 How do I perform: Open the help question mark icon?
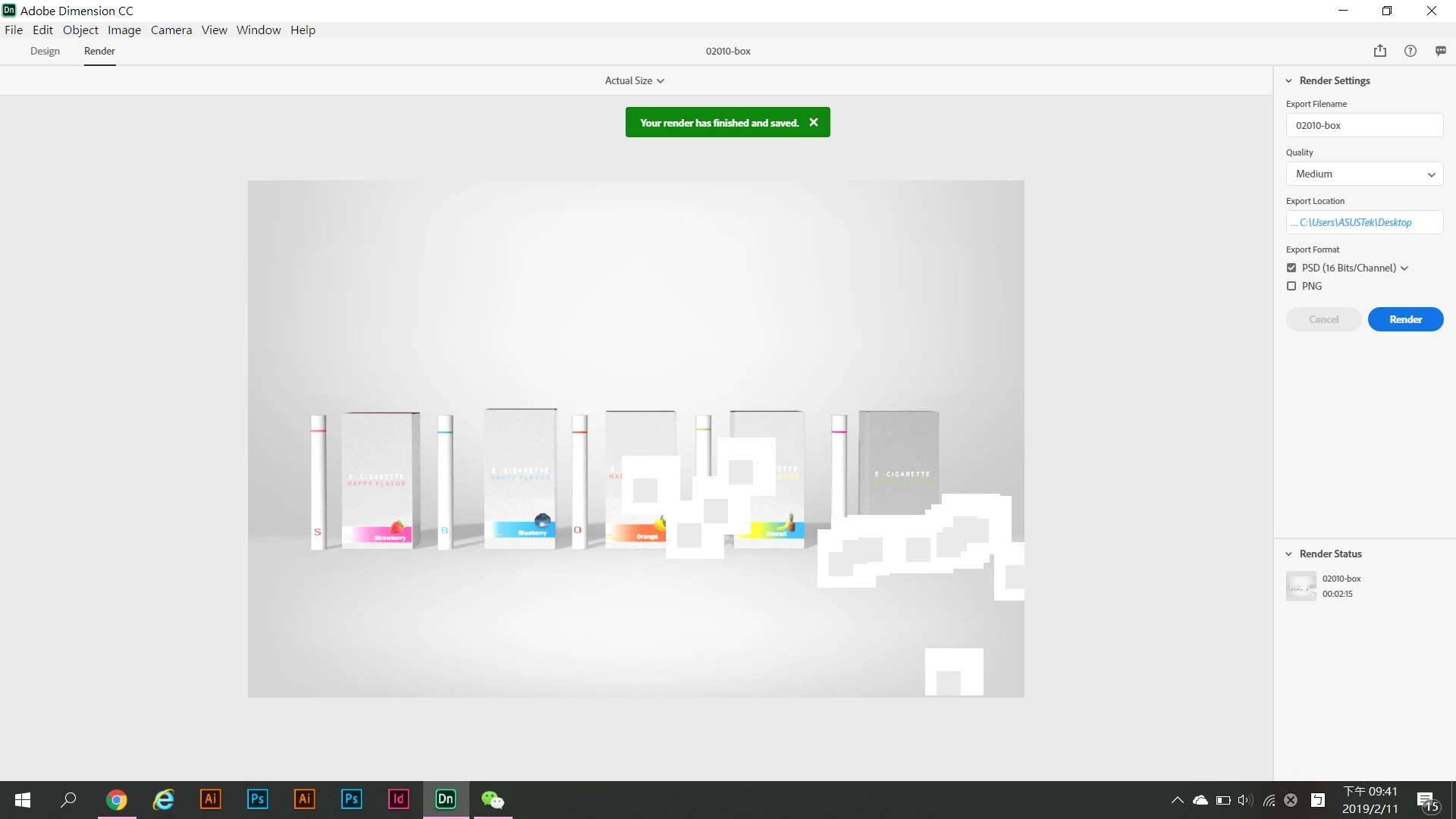[1410, 51]
